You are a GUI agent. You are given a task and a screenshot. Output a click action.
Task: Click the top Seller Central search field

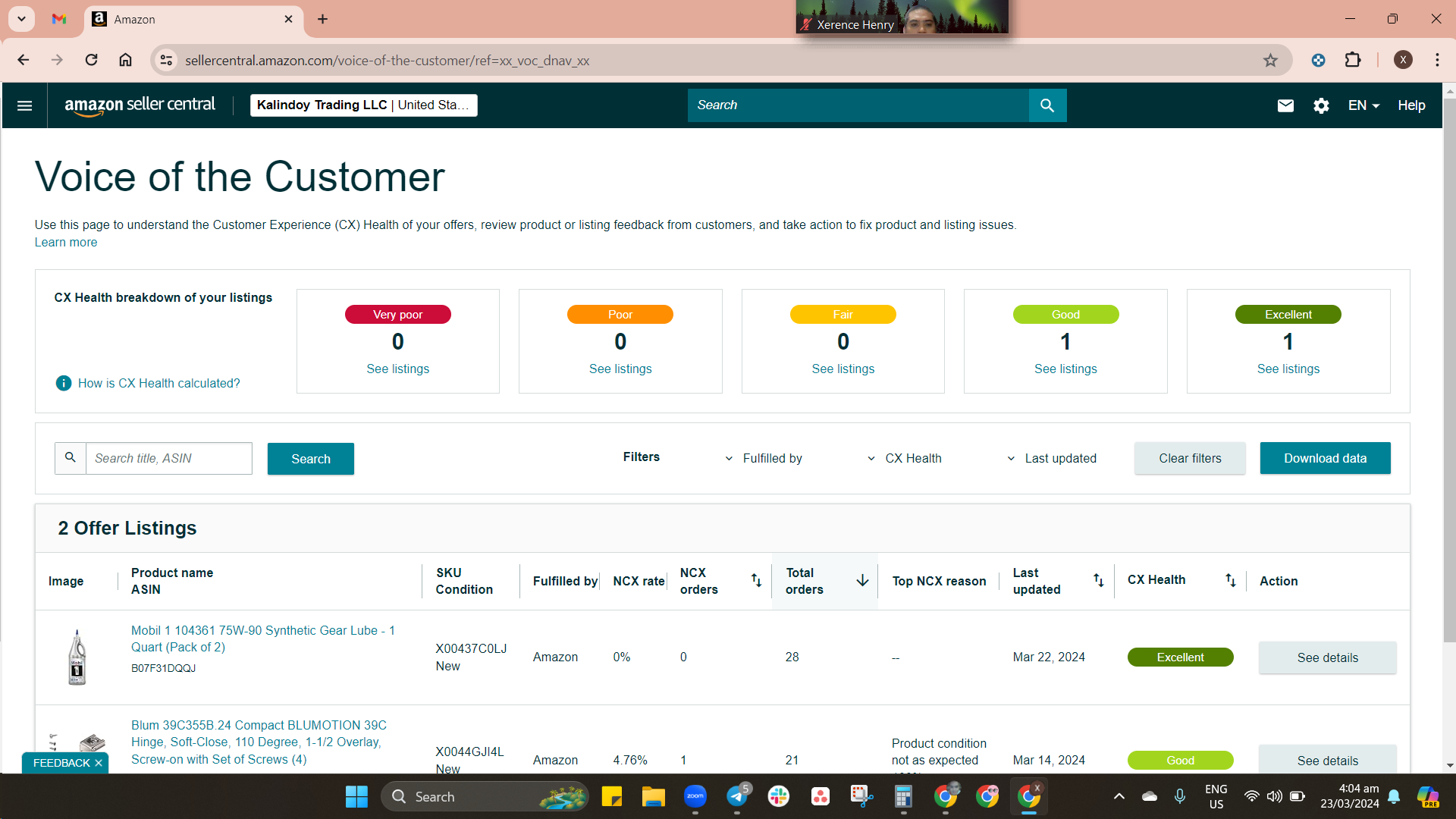click(x=858, y=105)
